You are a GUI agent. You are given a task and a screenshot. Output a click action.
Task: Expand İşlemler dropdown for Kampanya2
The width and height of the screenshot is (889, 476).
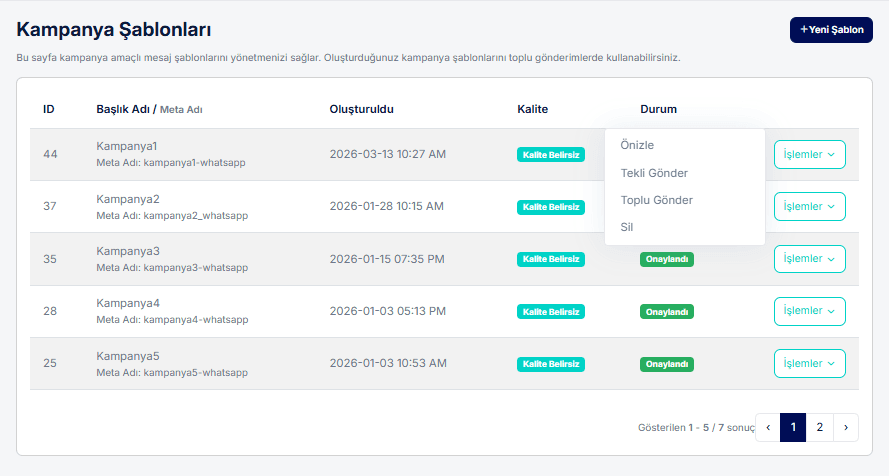tap(809, 206)
